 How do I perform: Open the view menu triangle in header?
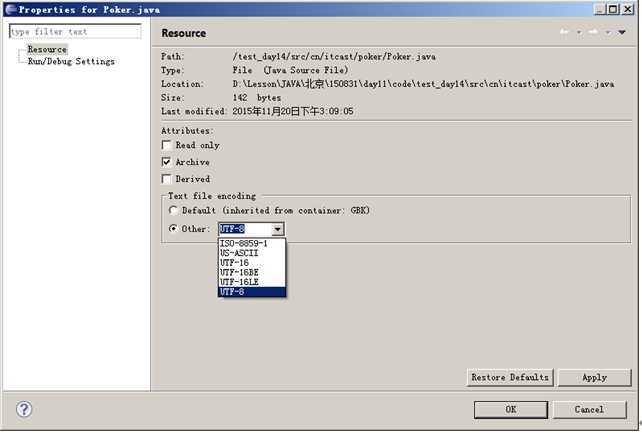point(622,32)
